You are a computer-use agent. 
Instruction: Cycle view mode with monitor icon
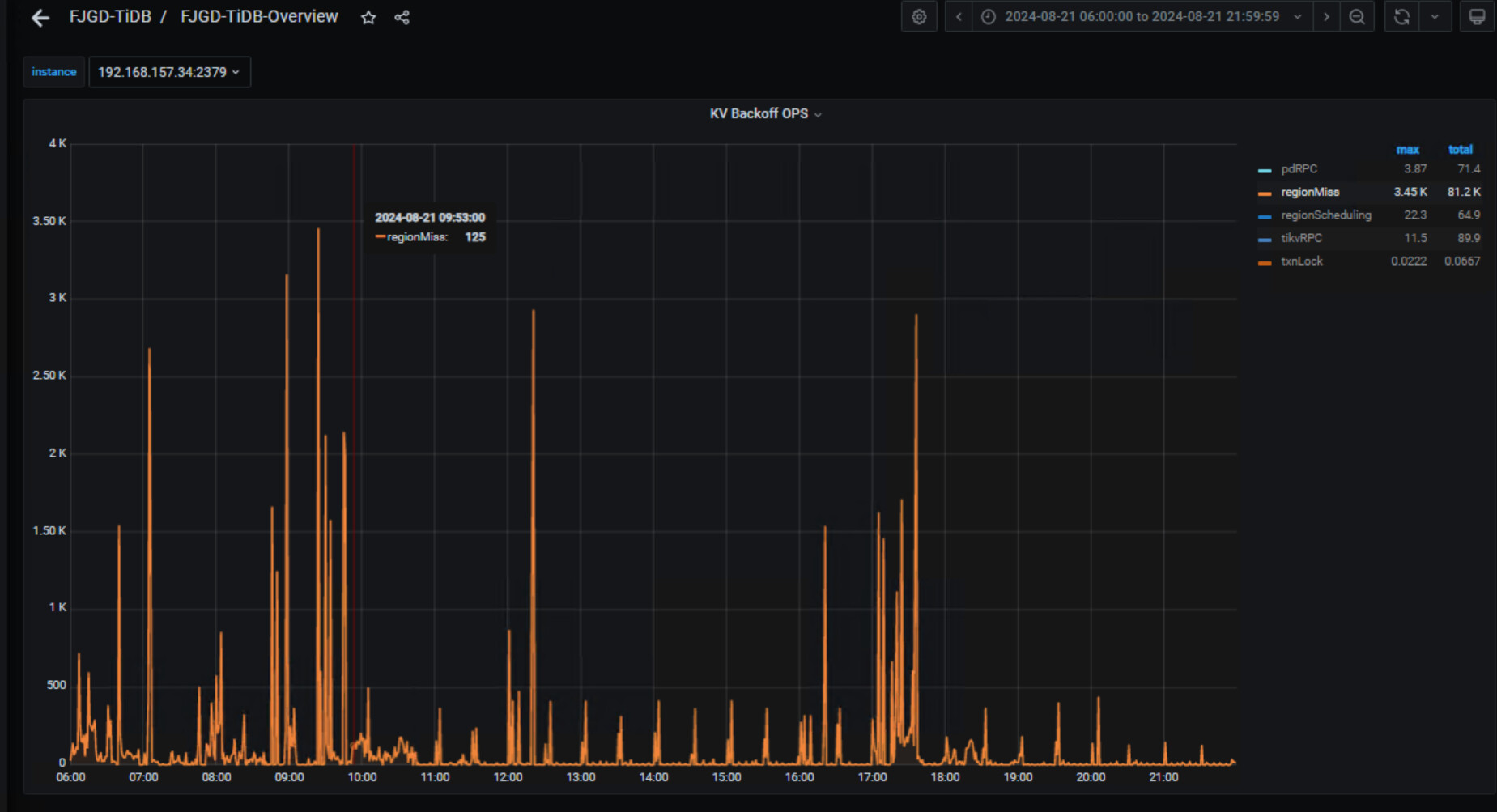click(x=1477, y=17)
